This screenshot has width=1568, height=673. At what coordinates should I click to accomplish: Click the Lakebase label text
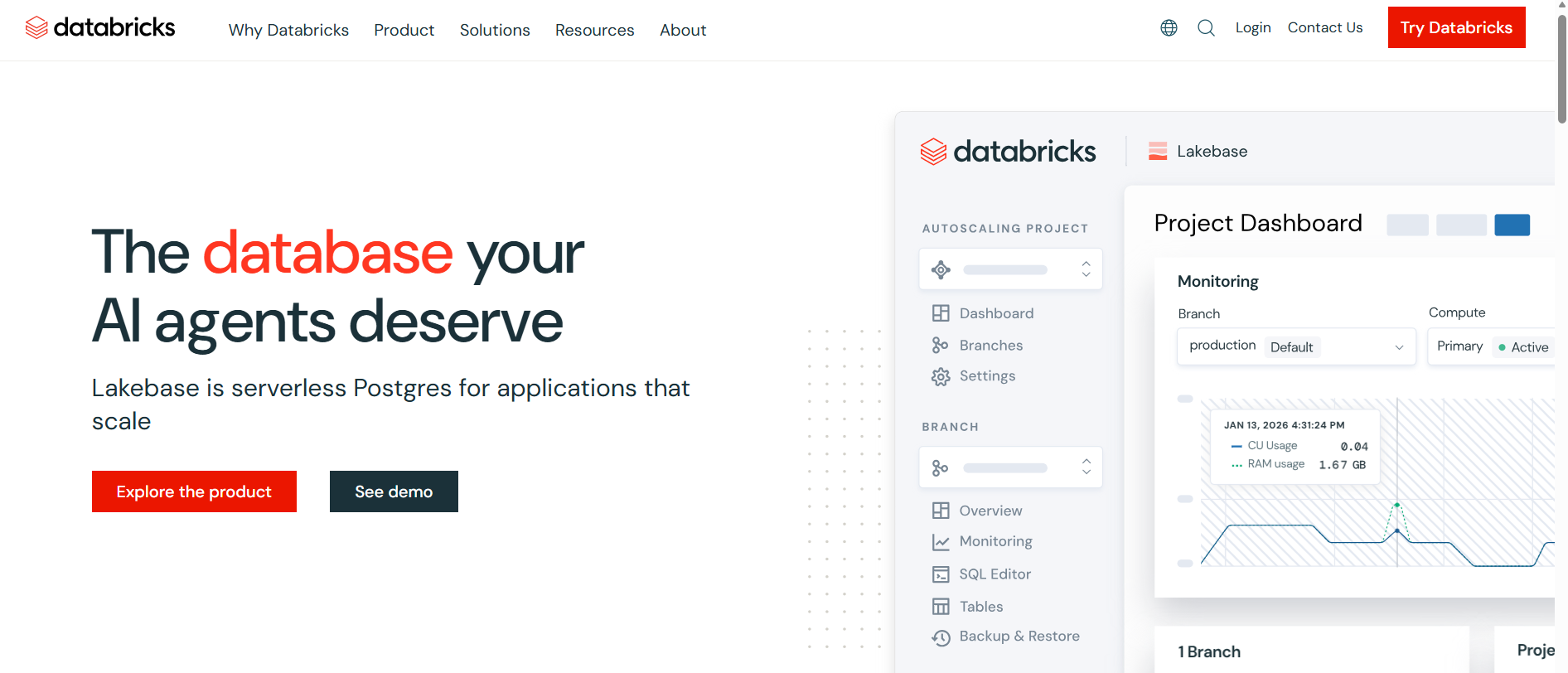[x=1212, y=151]
